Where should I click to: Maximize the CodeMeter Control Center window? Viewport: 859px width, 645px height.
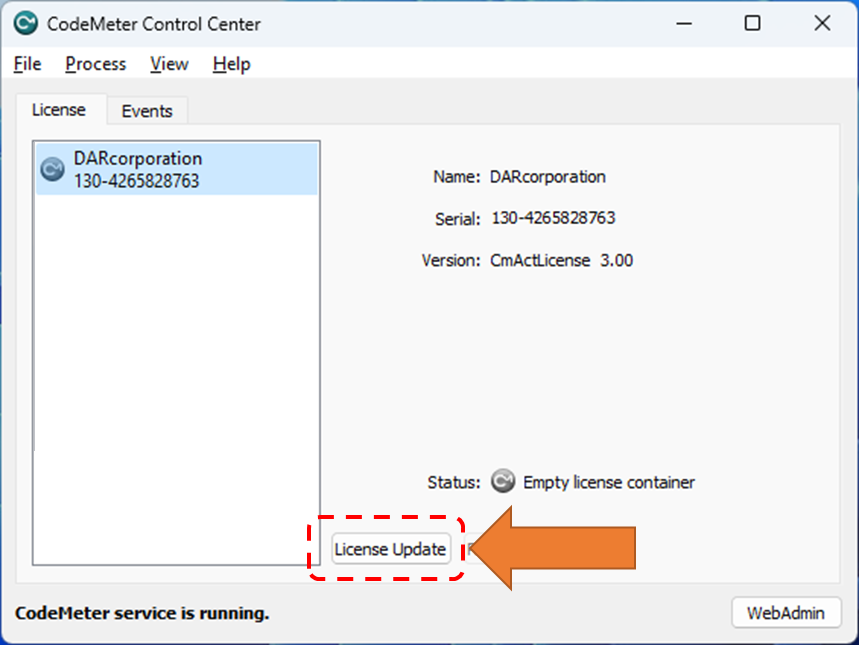[x=752, y=24]
